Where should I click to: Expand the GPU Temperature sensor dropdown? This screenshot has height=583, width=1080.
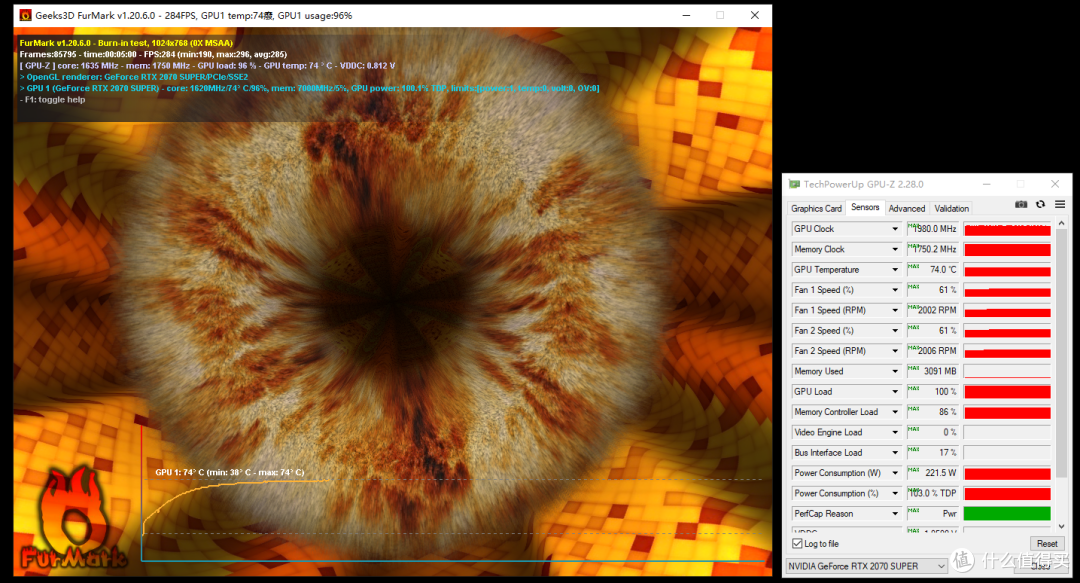[x=895, y=269]
